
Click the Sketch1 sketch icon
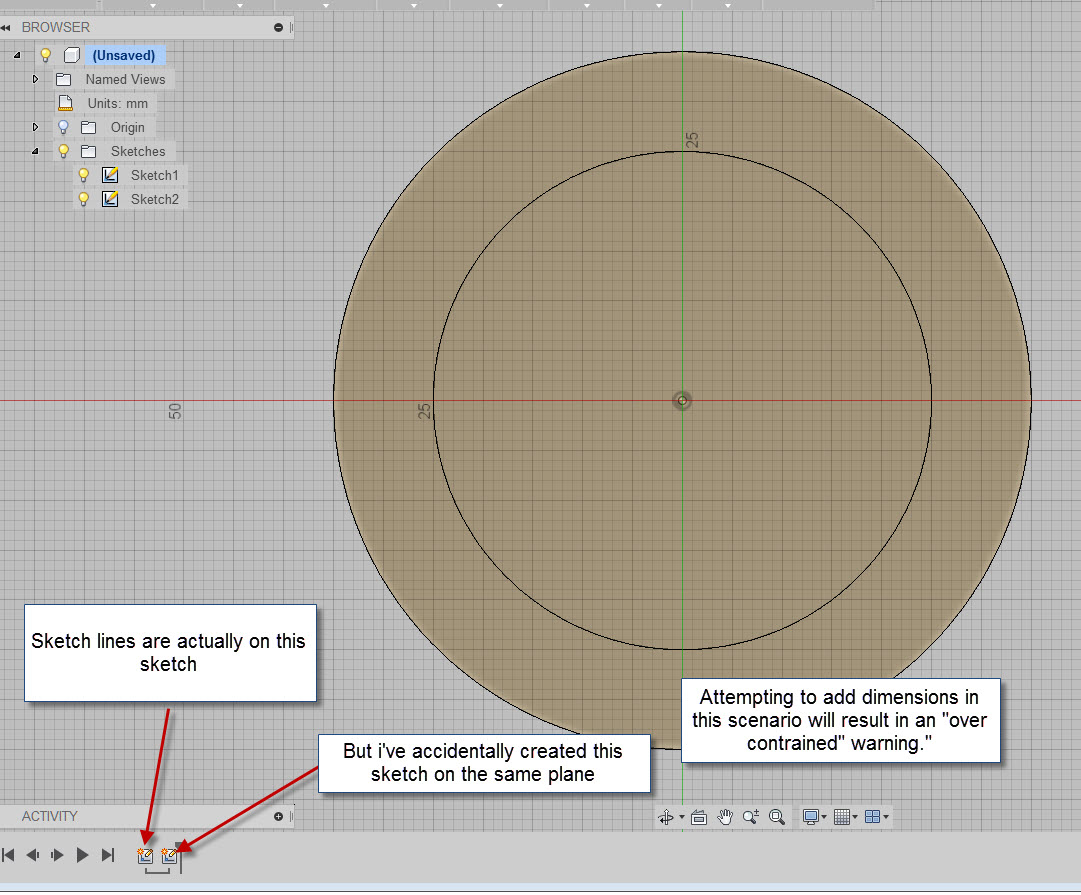[110, 175]
